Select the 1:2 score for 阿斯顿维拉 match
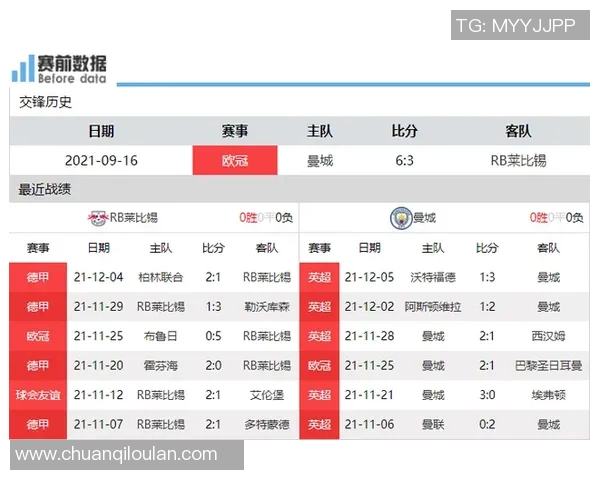Viewport: 600px width, 480px height. click(x=487, y=307)
